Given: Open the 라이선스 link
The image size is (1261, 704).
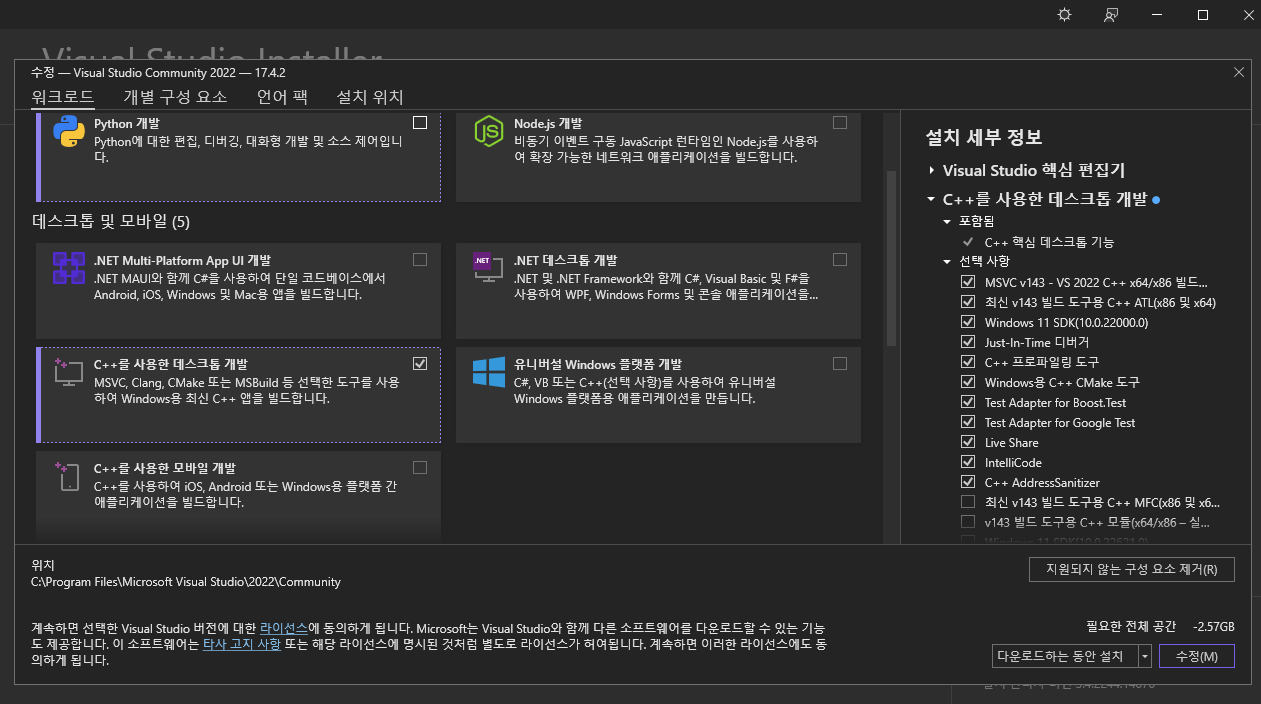Looking at the screenshot, I should point(284,628).
